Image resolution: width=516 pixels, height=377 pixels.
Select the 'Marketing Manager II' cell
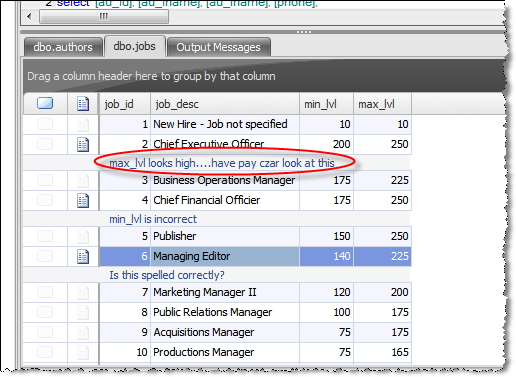(225, 292)
